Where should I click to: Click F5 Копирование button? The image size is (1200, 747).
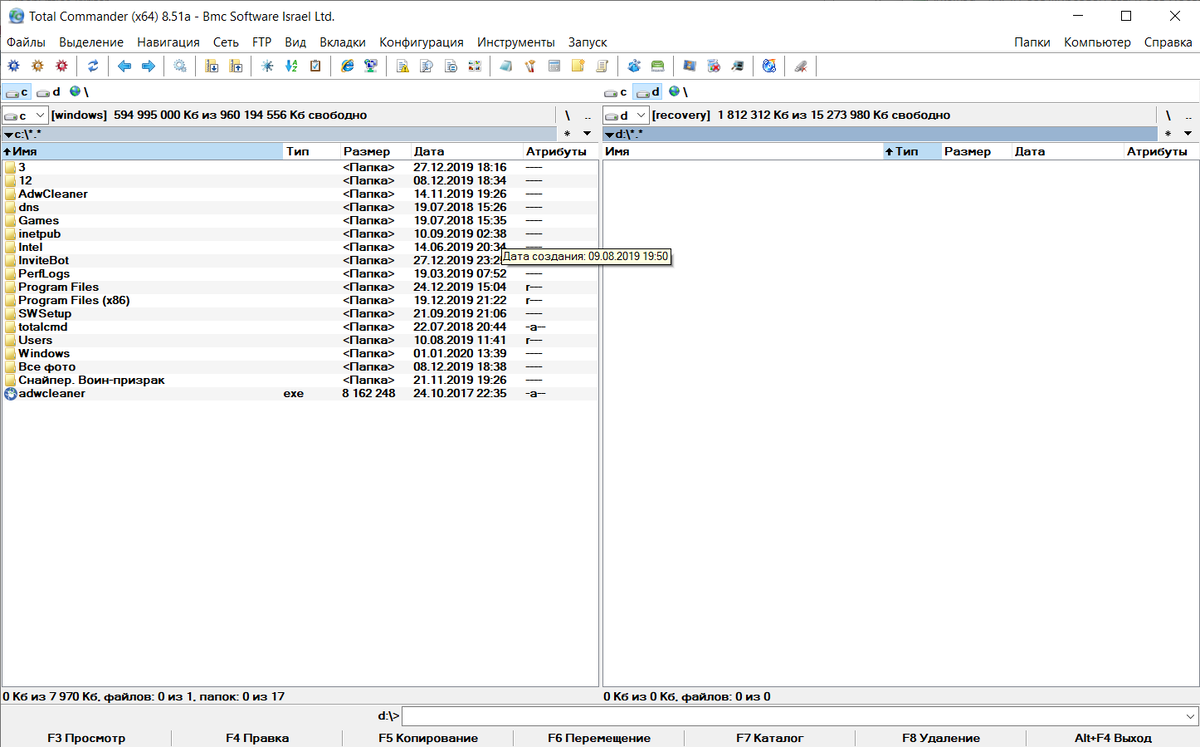click(428, 738)
